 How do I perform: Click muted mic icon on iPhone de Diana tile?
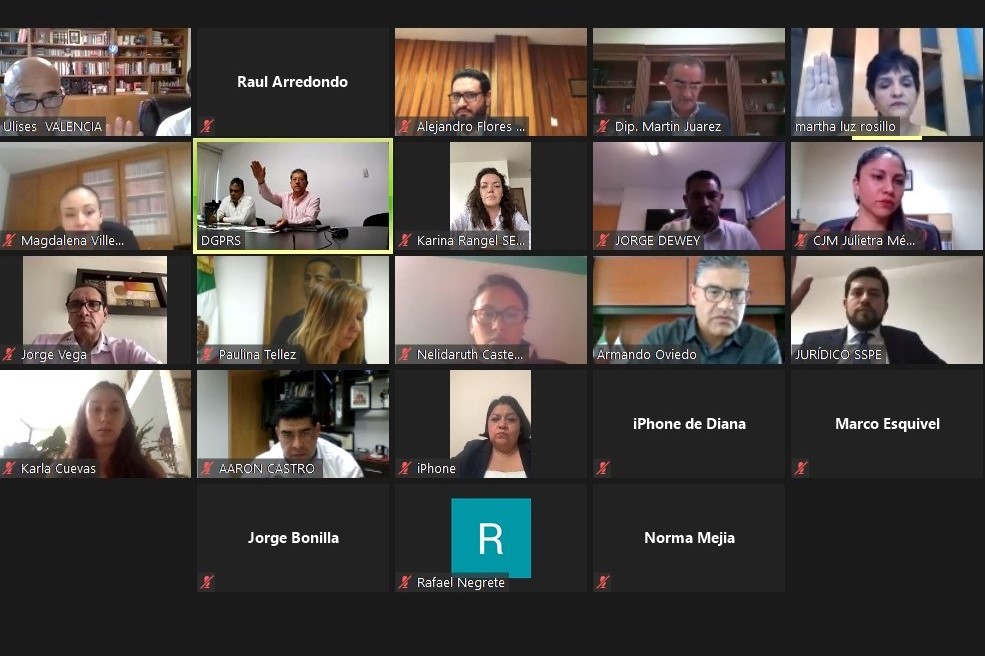603,468
